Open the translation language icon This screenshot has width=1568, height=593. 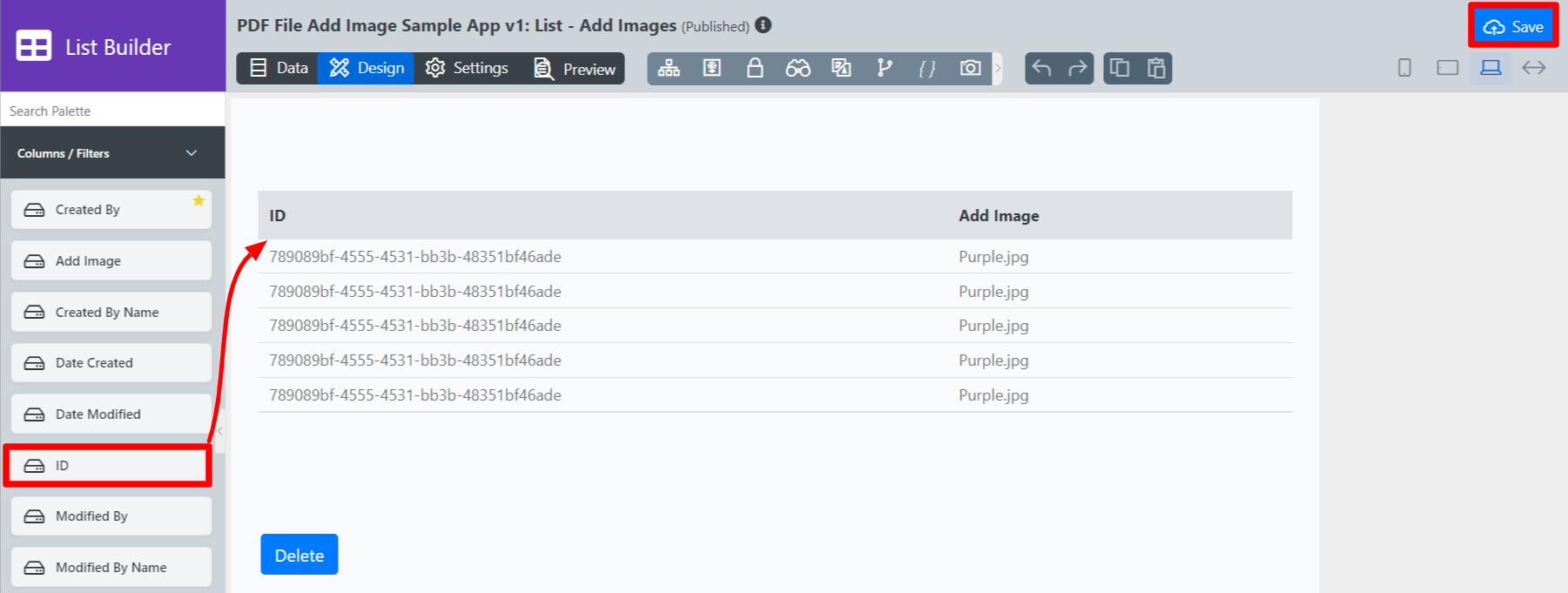[x=841, y=68]
